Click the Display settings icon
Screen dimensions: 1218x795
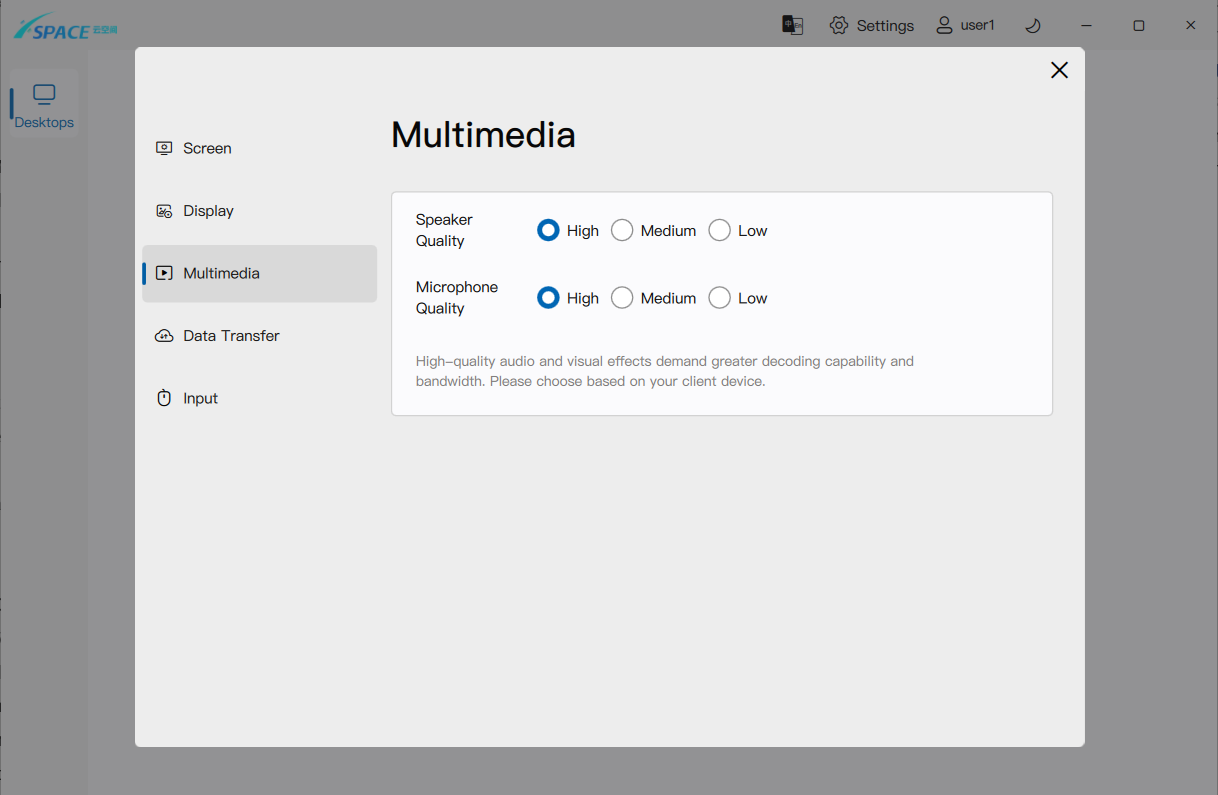click(x=164, y=211)
